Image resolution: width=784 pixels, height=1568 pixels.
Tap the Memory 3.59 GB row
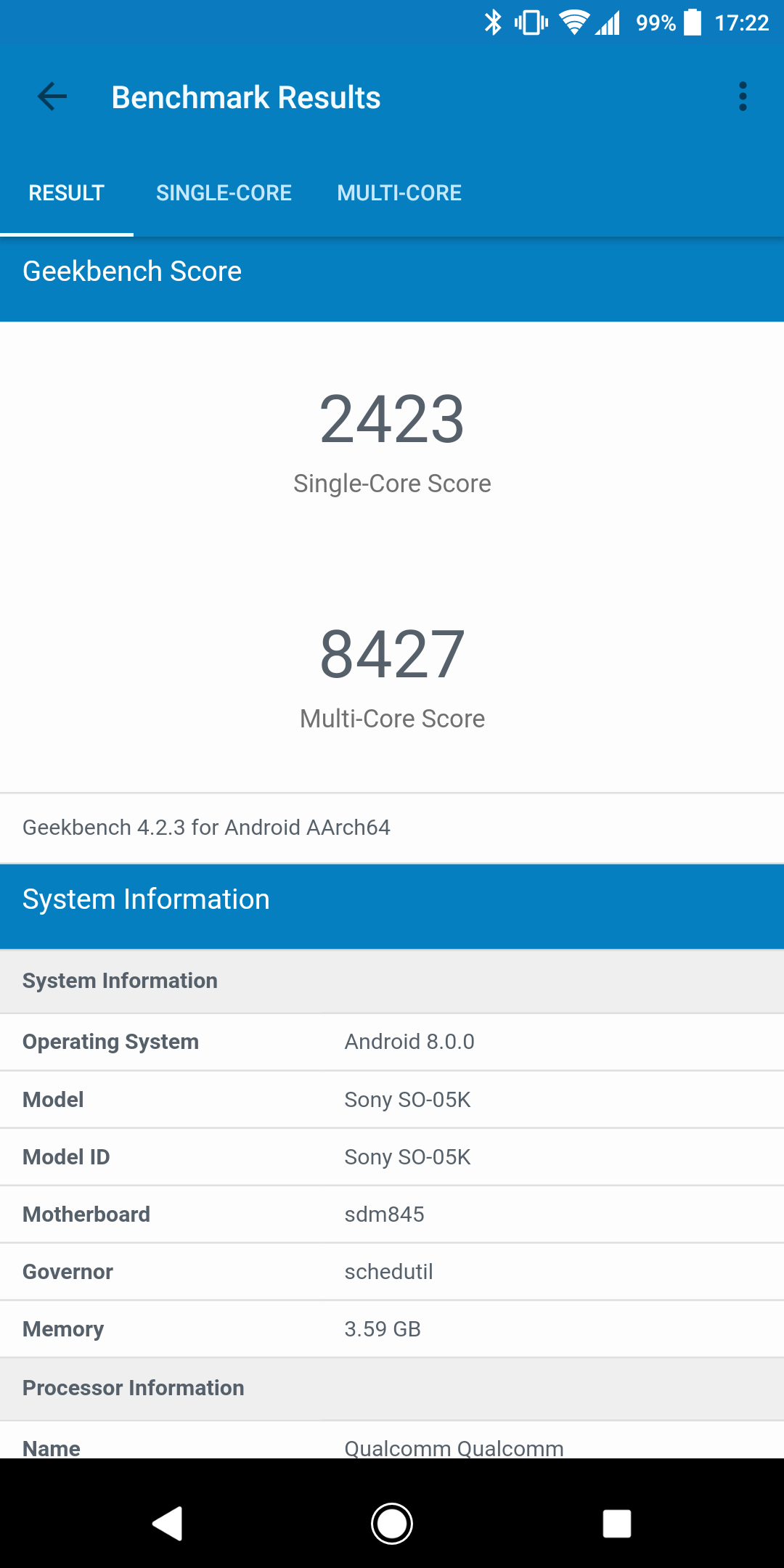coord(392,1329)
